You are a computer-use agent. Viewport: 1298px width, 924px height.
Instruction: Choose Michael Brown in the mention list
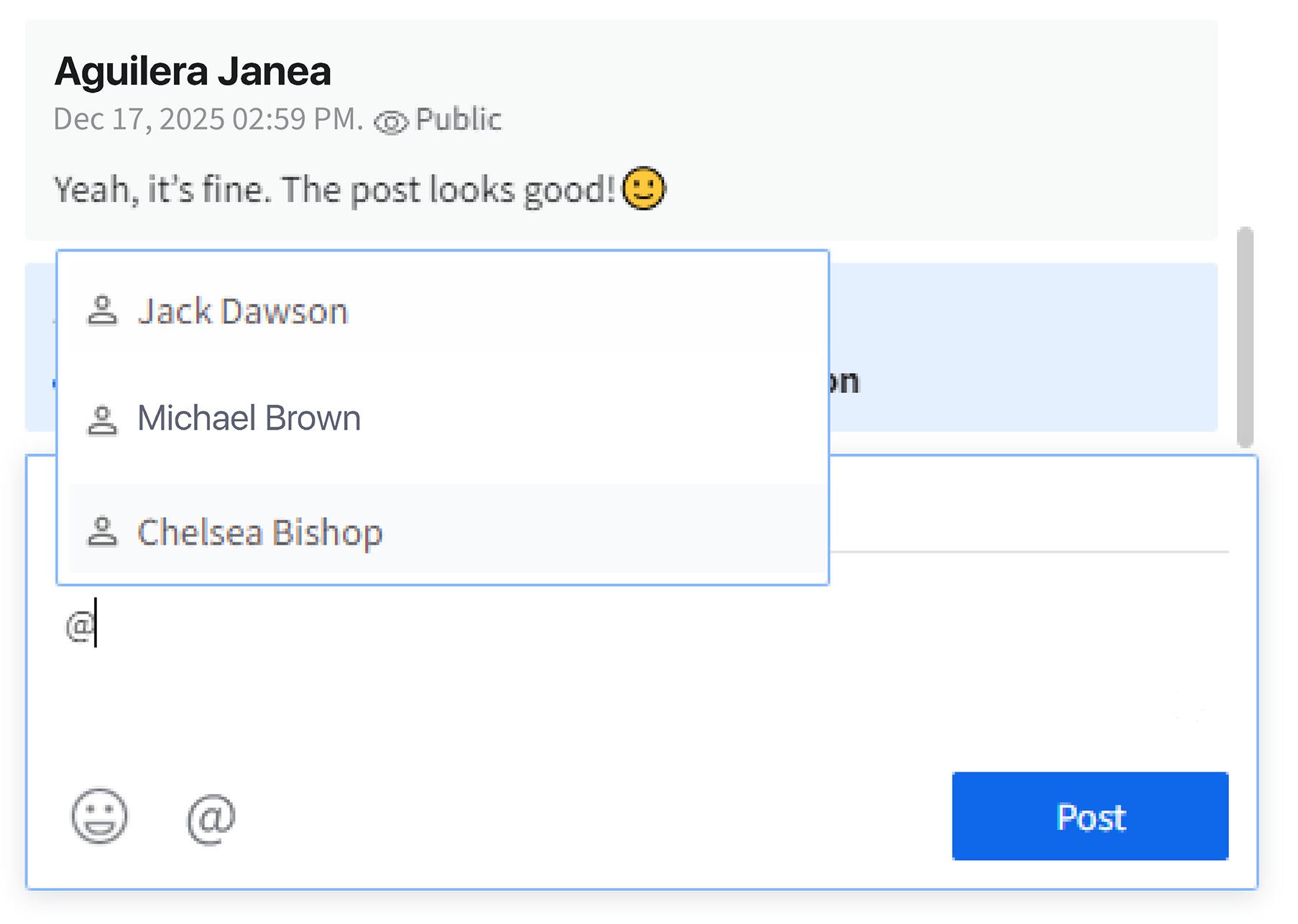[443, 419]
